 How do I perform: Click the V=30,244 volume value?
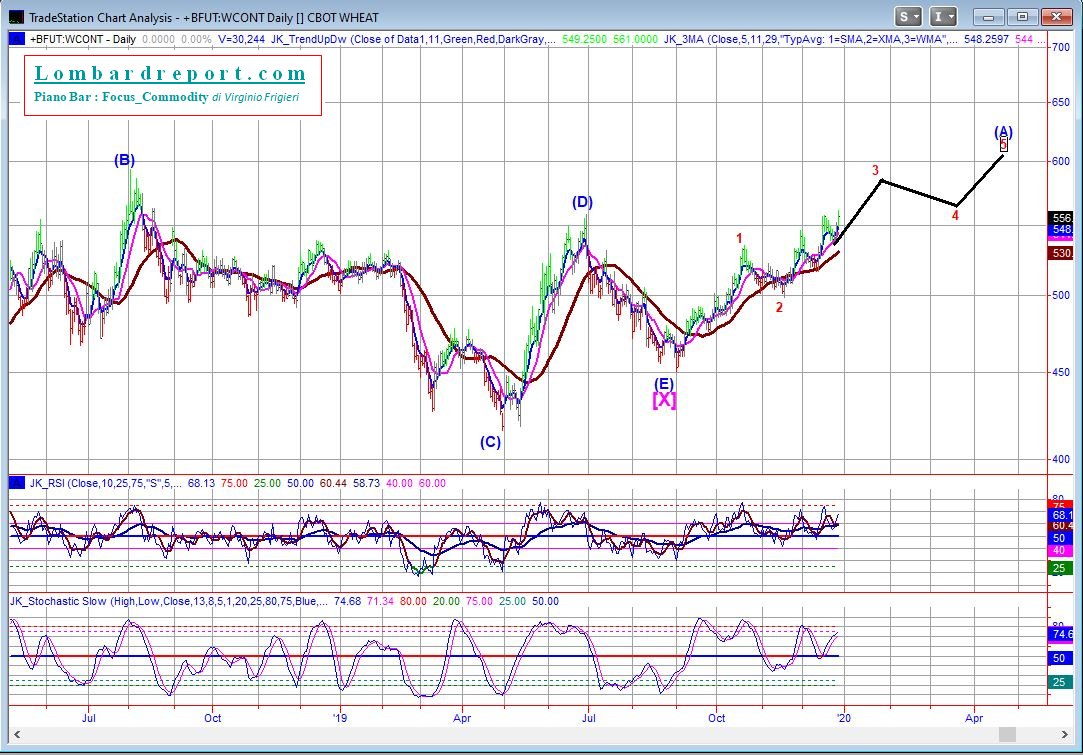coord(242,39)
